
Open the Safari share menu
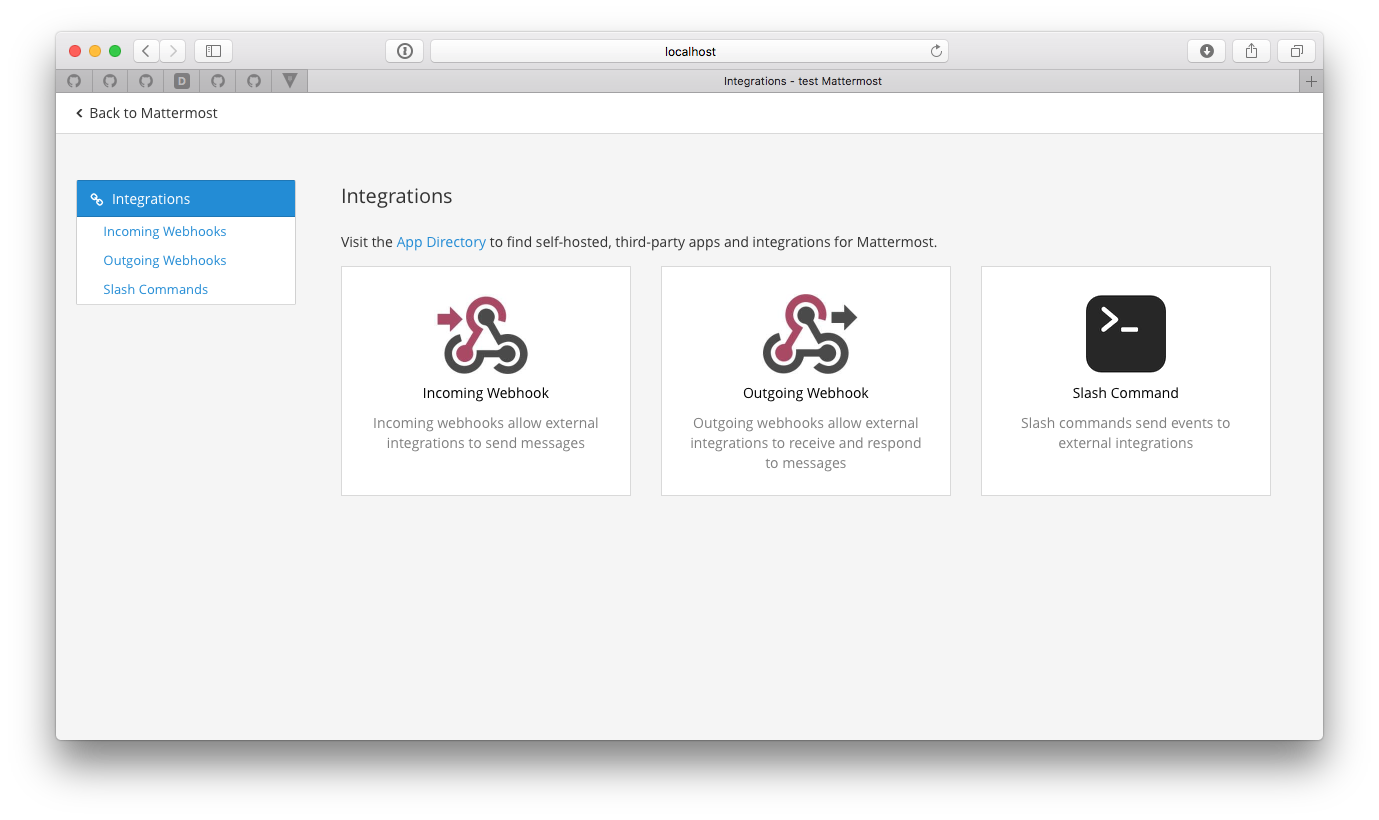(x=1251, y=51)
